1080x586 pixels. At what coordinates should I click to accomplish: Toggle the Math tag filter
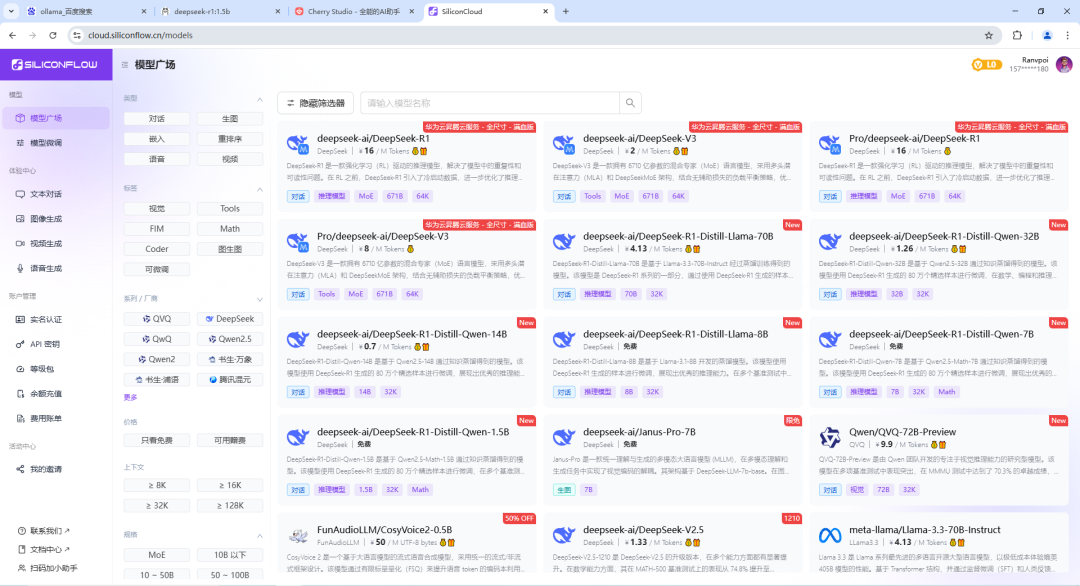(x=230, y=229)
